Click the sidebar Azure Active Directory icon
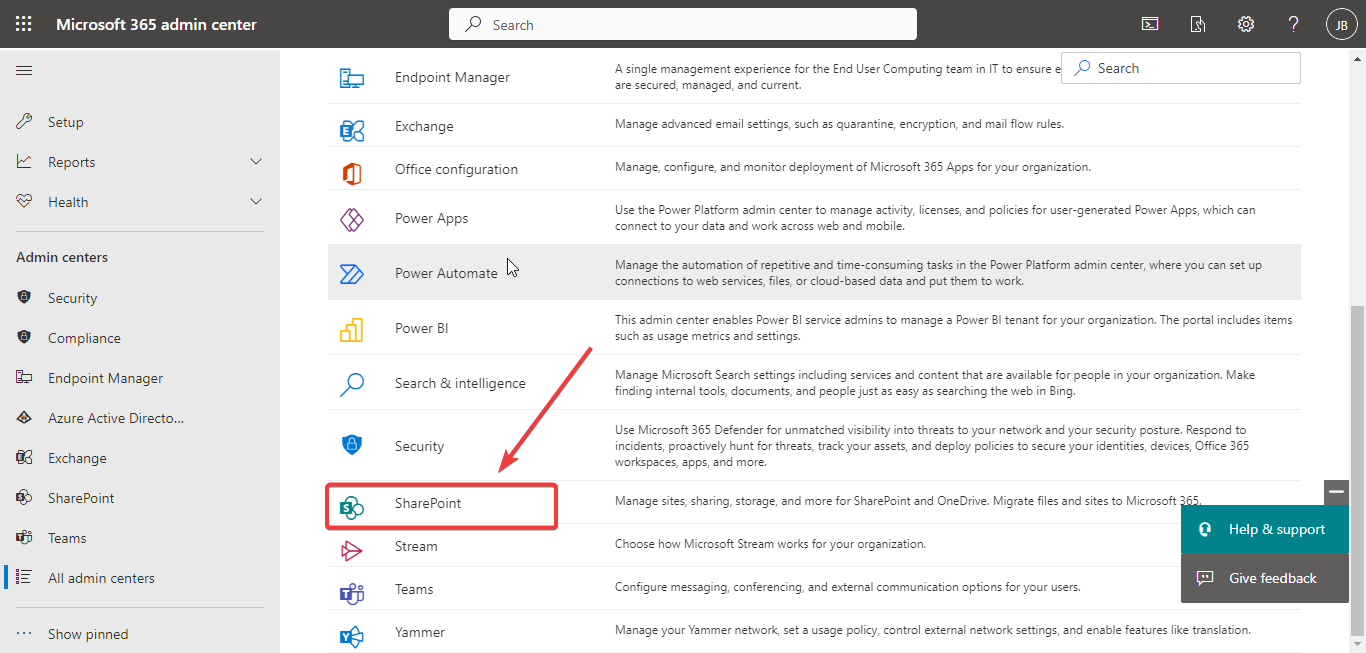 click(x=24, y=417)
